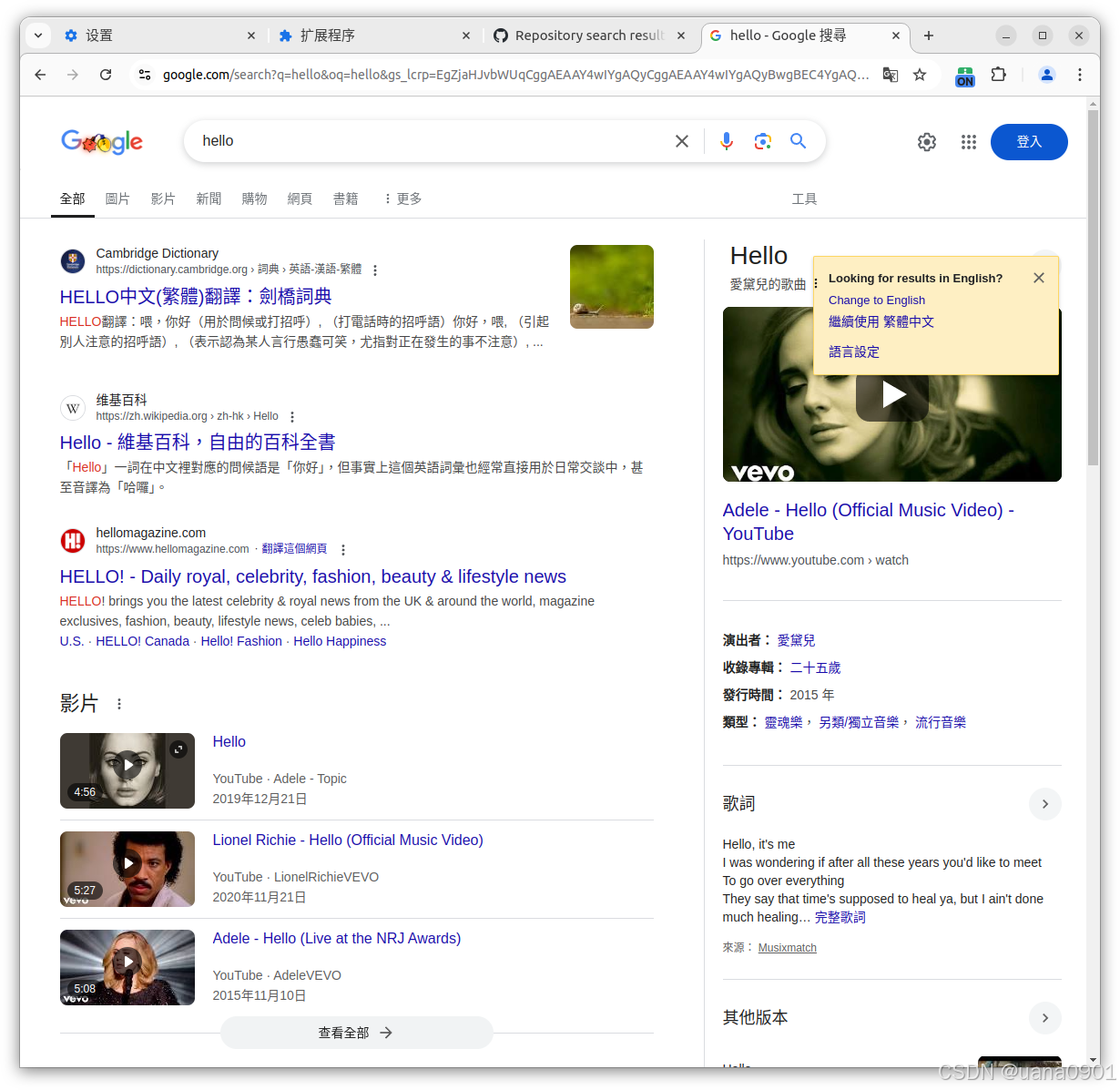Select the 全部 search tab
This screenshot has width=1120, height=1090.
click(x=73, y=199)
